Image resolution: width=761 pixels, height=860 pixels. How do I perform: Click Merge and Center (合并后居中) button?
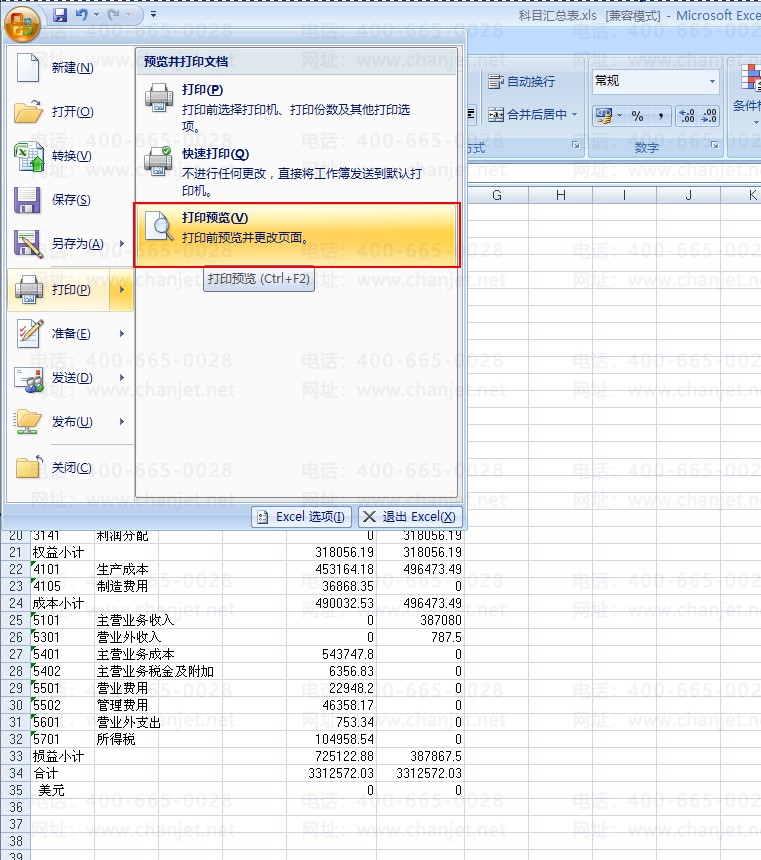pyautogui.click(x=527, y=115)
